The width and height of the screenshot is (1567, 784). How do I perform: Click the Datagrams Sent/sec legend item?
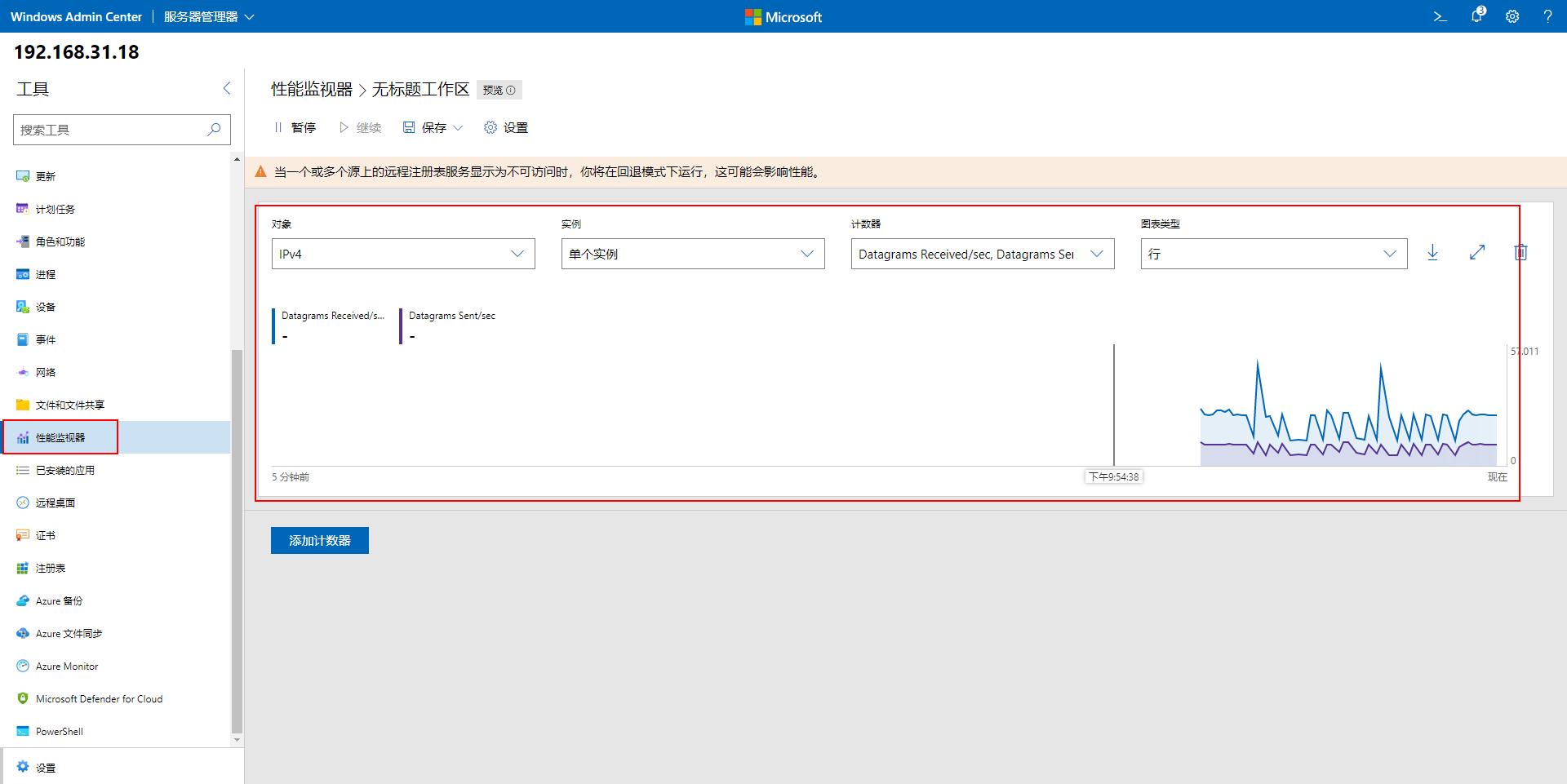pyautogui.click(x=450, y=326)
